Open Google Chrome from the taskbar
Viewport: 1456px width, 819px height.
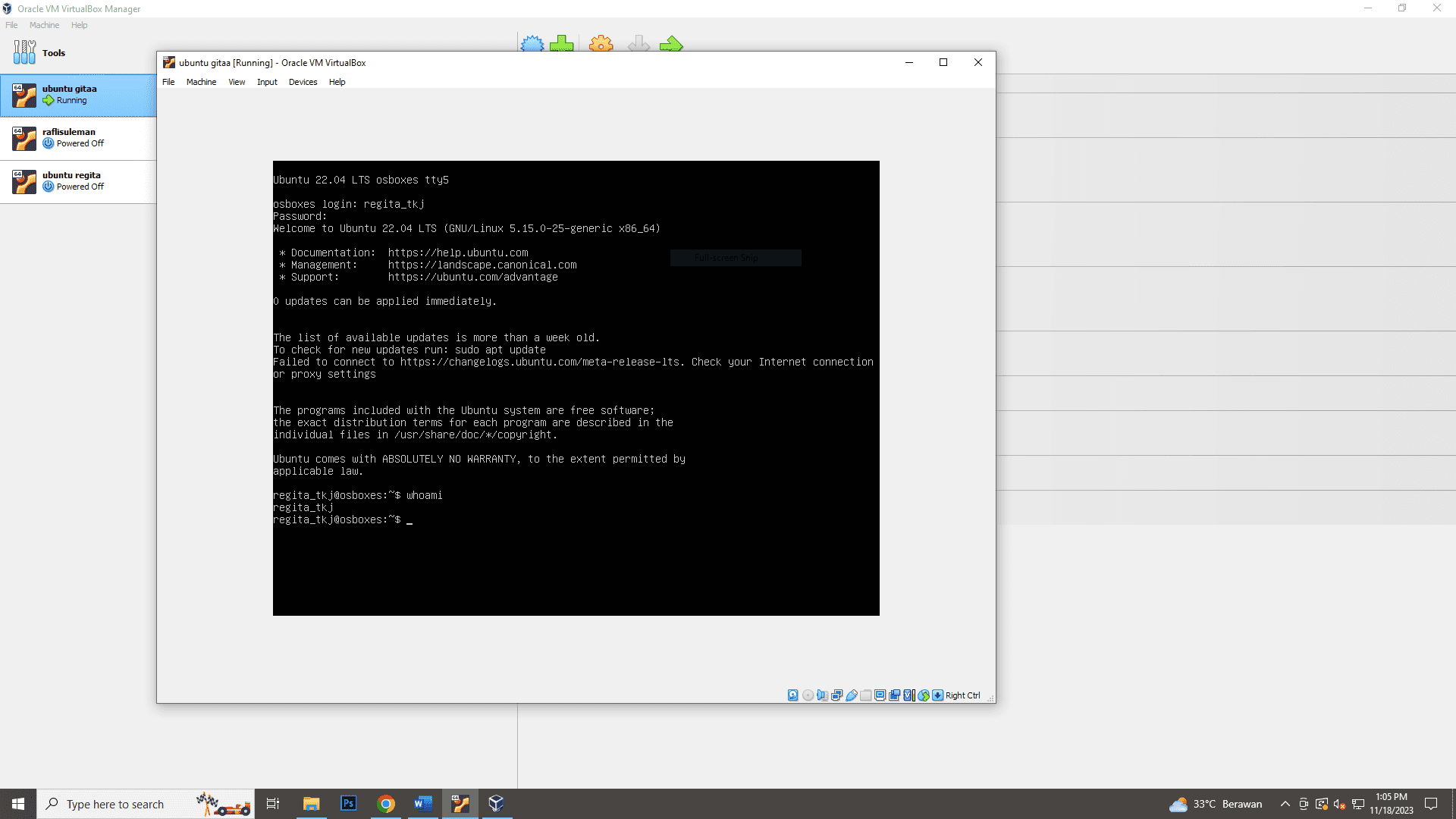click(x=386, y=804)
